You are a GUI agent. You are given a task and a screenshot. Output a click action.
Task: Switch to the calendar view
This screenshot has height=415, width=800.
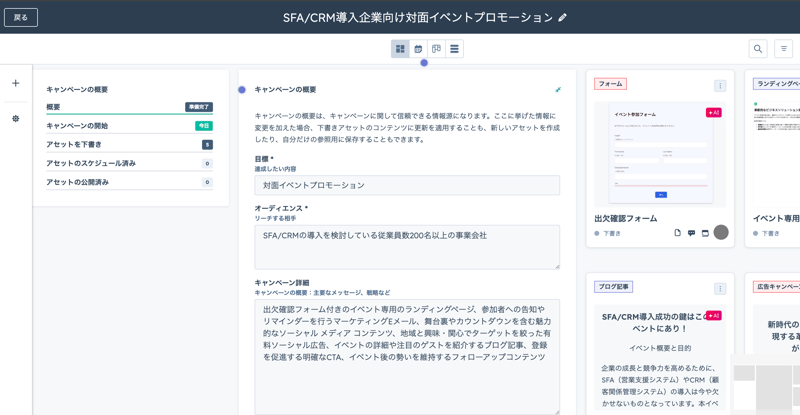[x=418, y=49]
